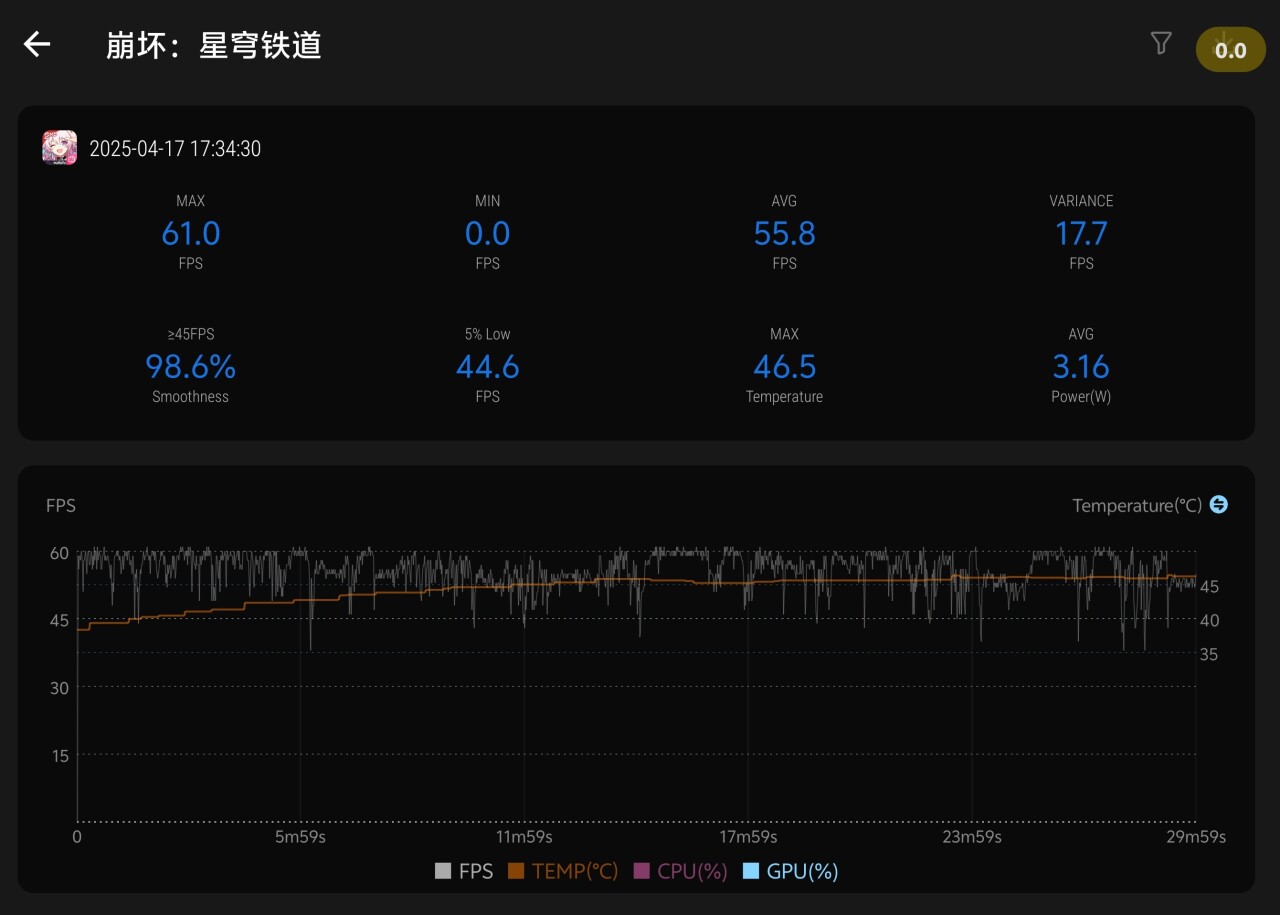The width and height of the screenshot is (1280, 915).
Task: Switch chart axis with Temperature toggle icon
Action: pyautogui.click(x=1218, y=504)
